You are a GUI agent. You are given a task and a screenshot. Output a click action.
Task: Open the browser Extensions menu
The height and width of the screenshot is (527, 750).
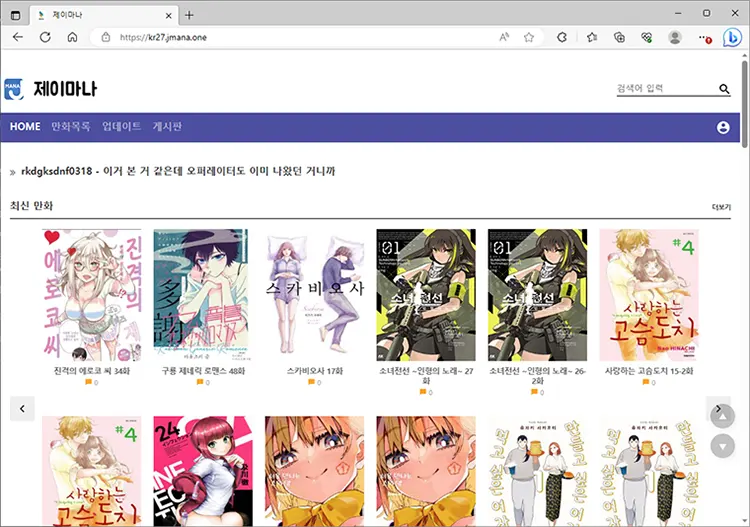coord(562,37)
